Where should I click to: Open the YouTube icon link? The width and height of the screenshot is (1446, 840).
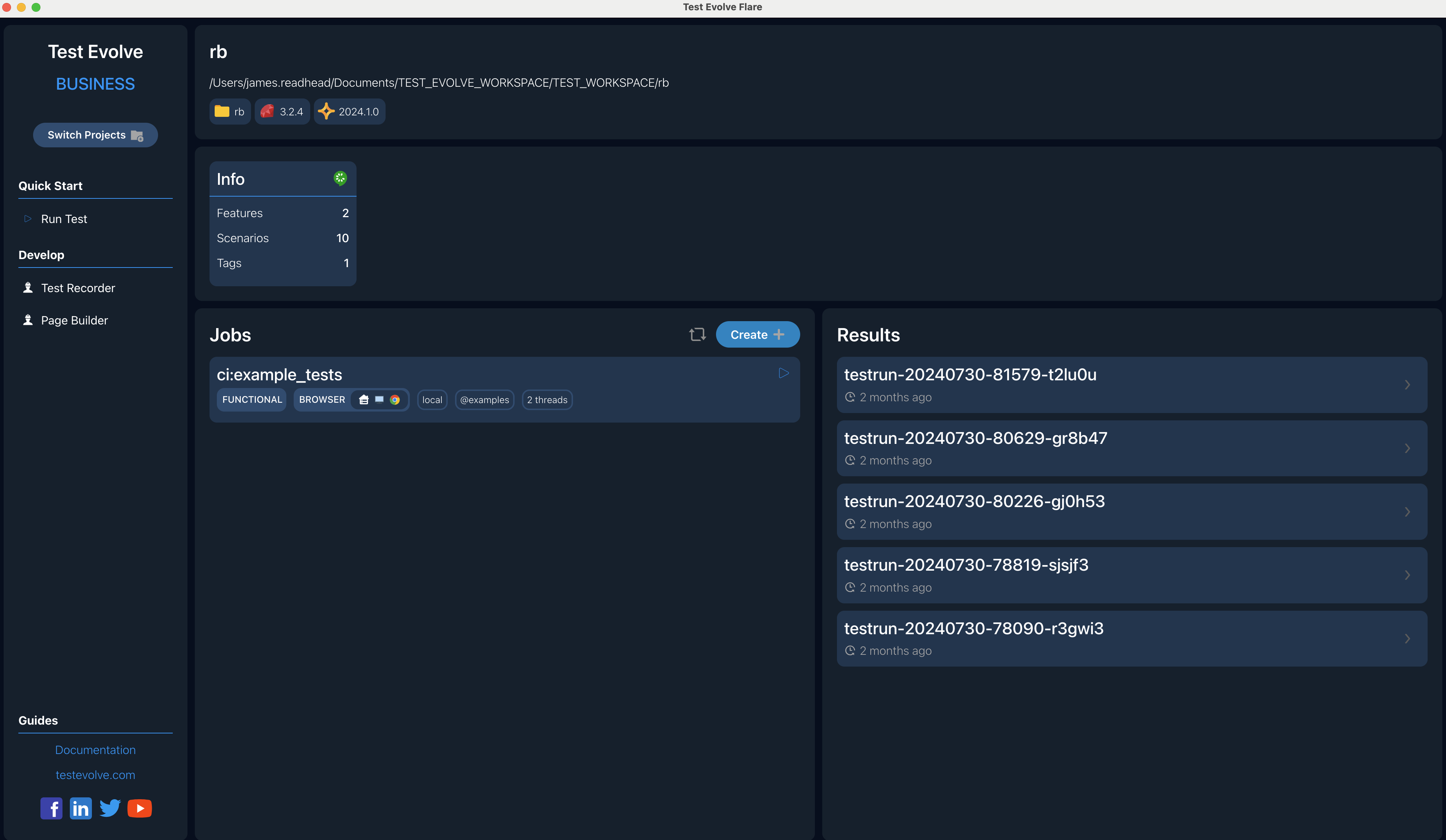pyautogui.click(x=139, y=808)
